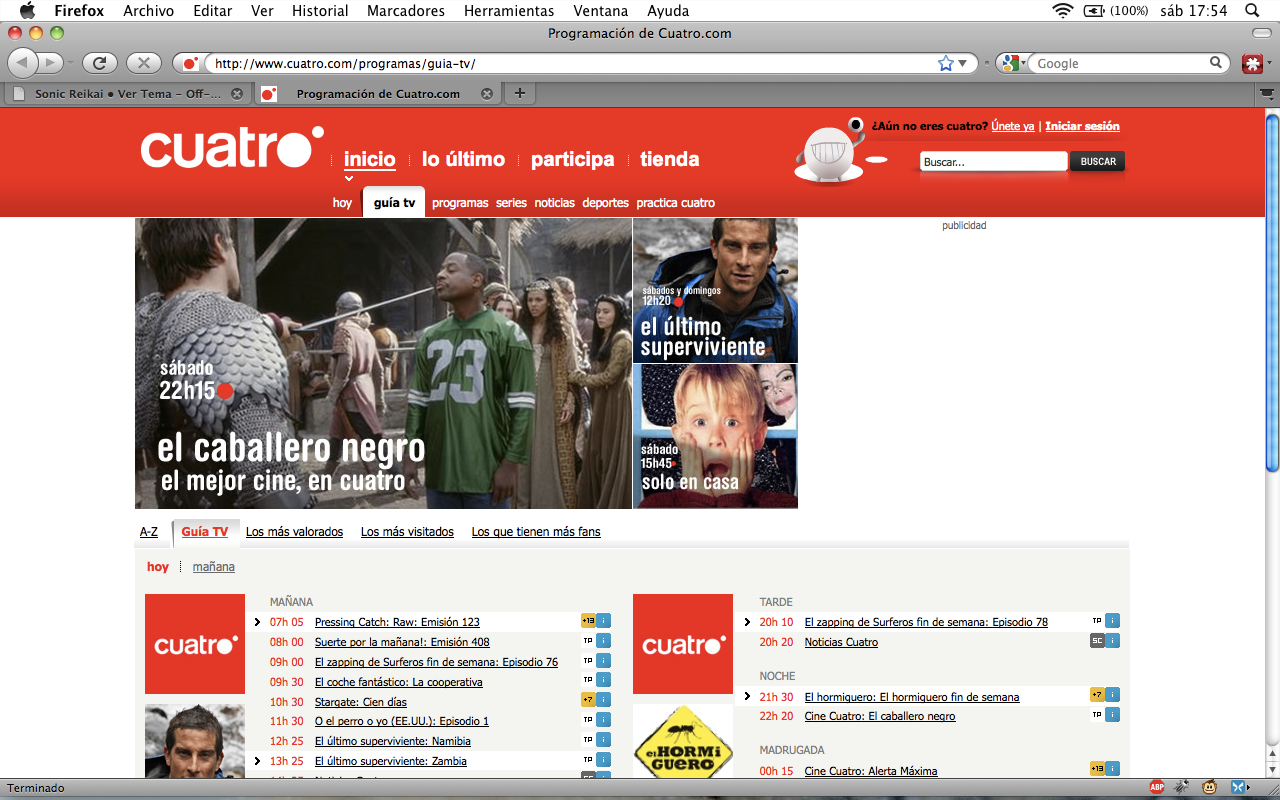Click the info icon for El zapping de Surferos Episodio 78

point(1113,621)
